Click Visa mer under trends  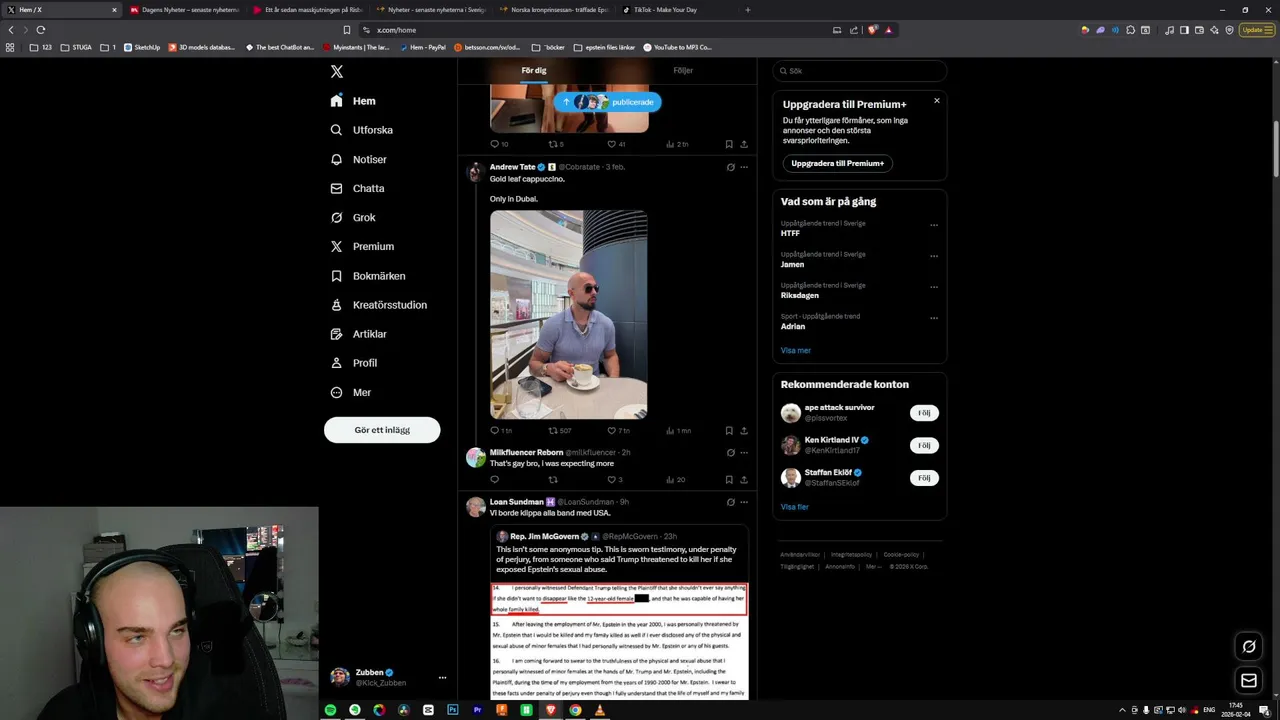796,350
